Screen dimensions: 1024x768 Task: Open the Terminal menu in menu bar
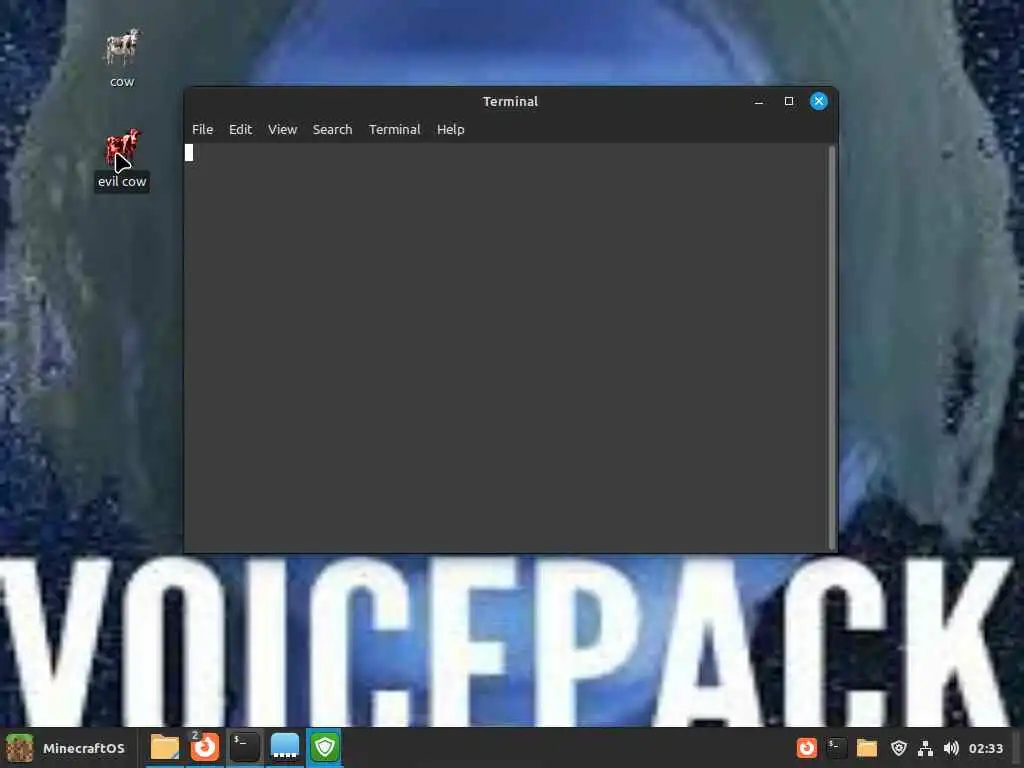(394, 129)
